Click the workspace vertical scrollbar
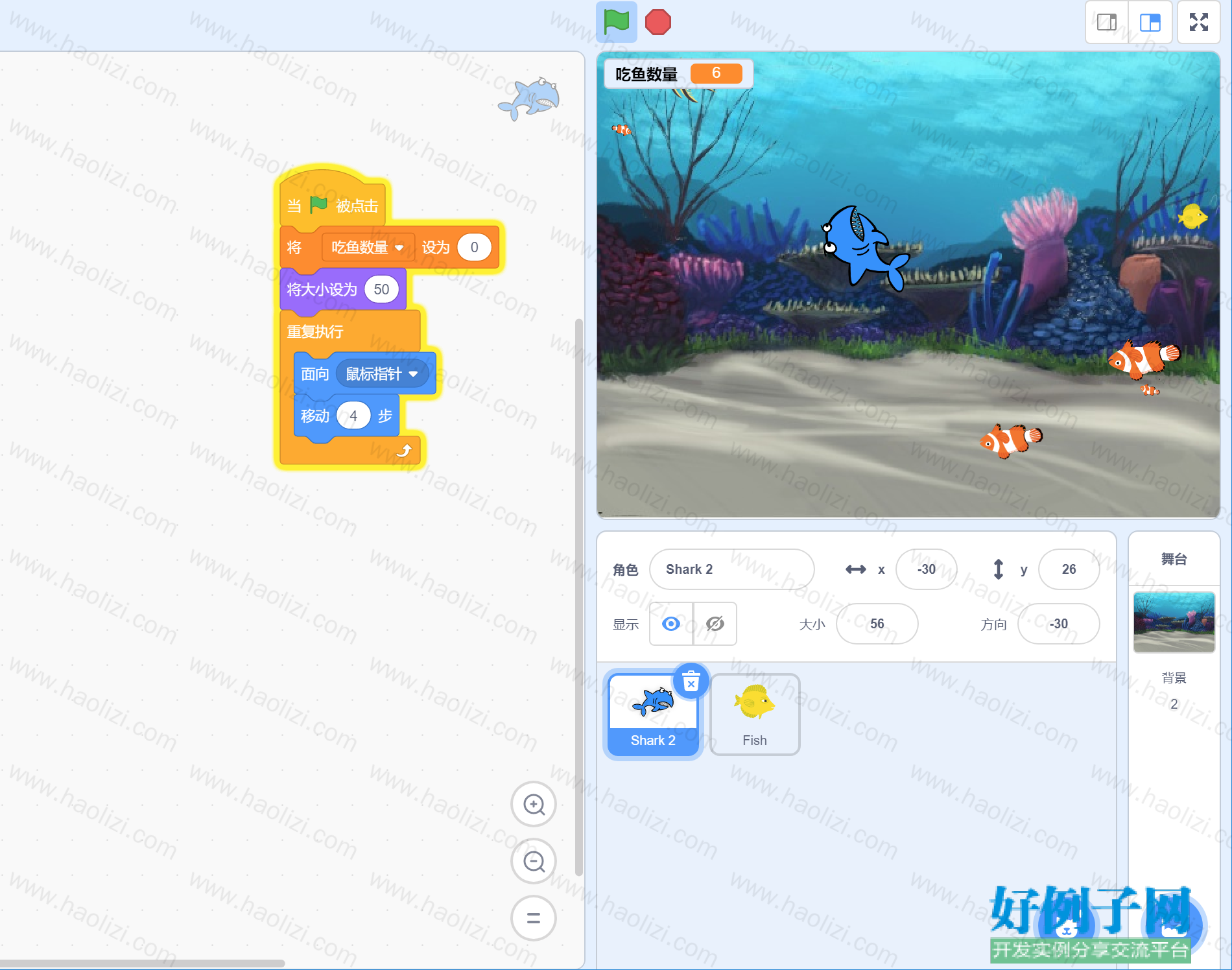 coord(579,597)
